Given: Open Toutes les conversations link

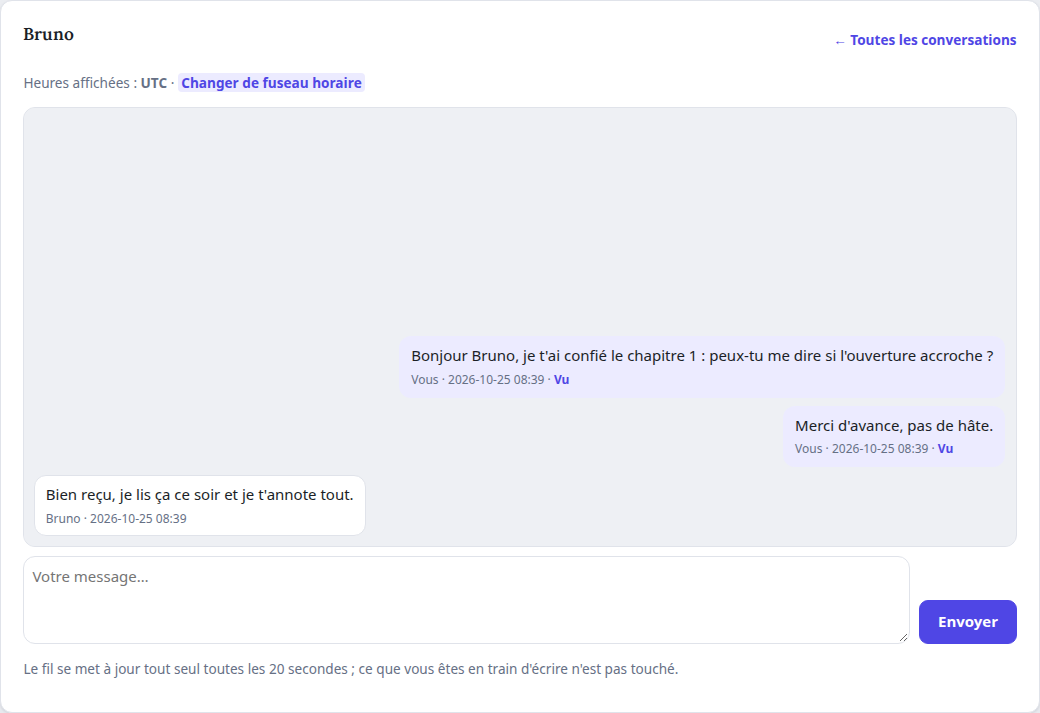Looking at the screenshot, I should coord(925,40).
